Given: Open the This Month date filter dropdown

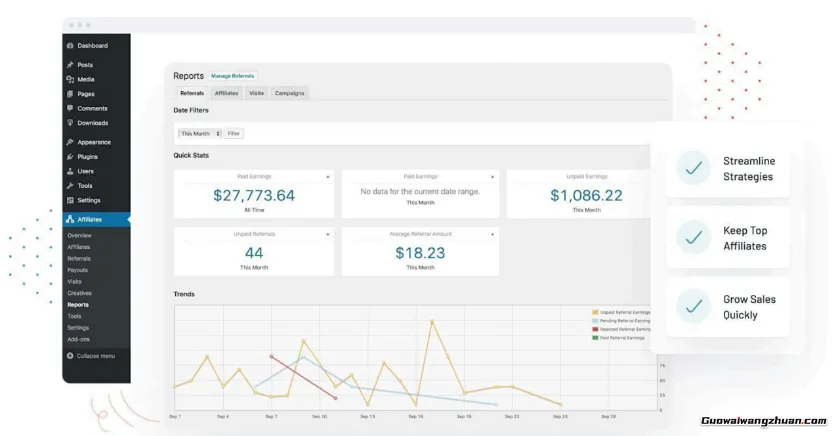Looking at the screenshot, I should tap(200, 133).
